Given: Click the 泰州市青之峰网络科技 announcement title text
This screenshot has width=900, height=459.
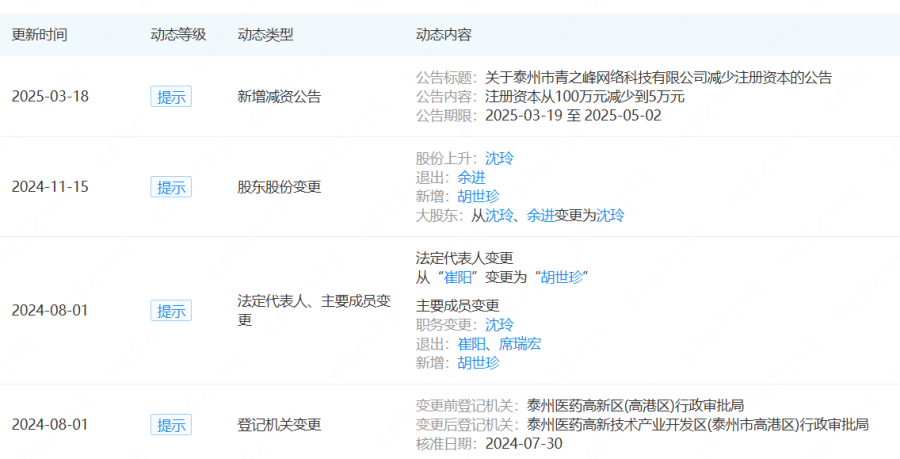Looking at the screenshot, I should point(658,78).
